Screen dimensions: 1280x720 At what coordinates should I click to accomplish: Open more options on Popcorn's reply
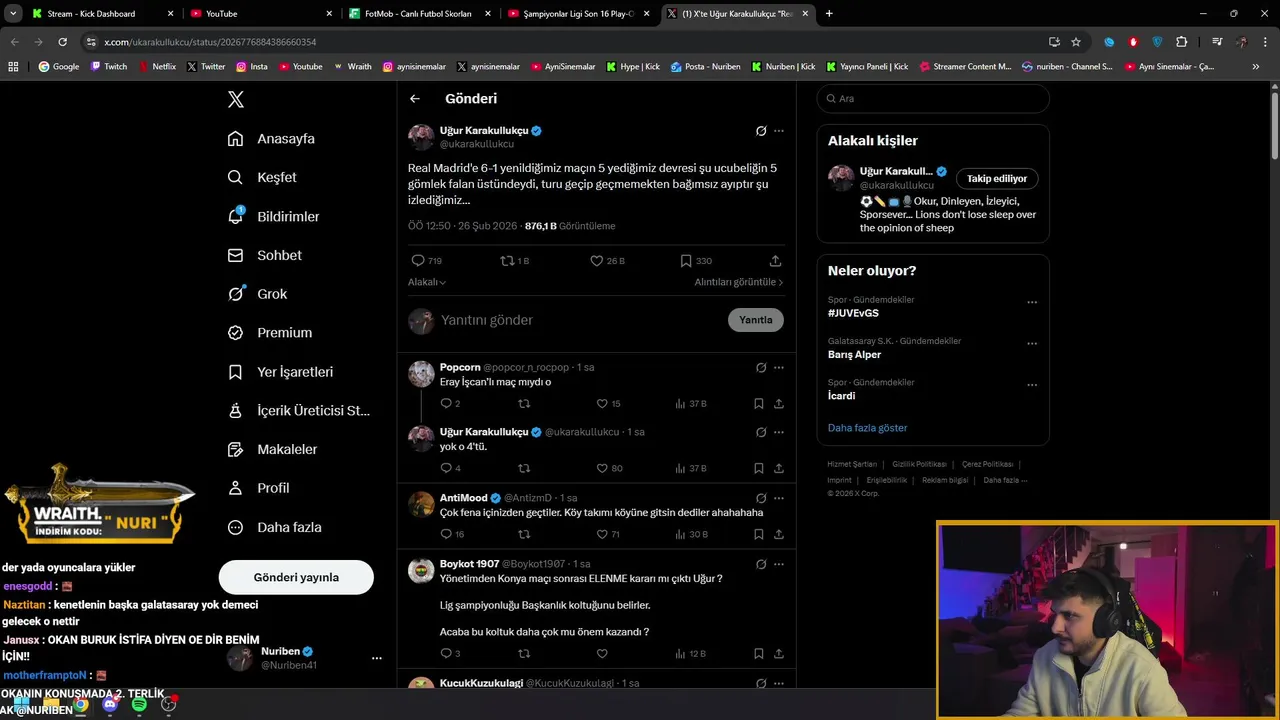pos(779,367)
